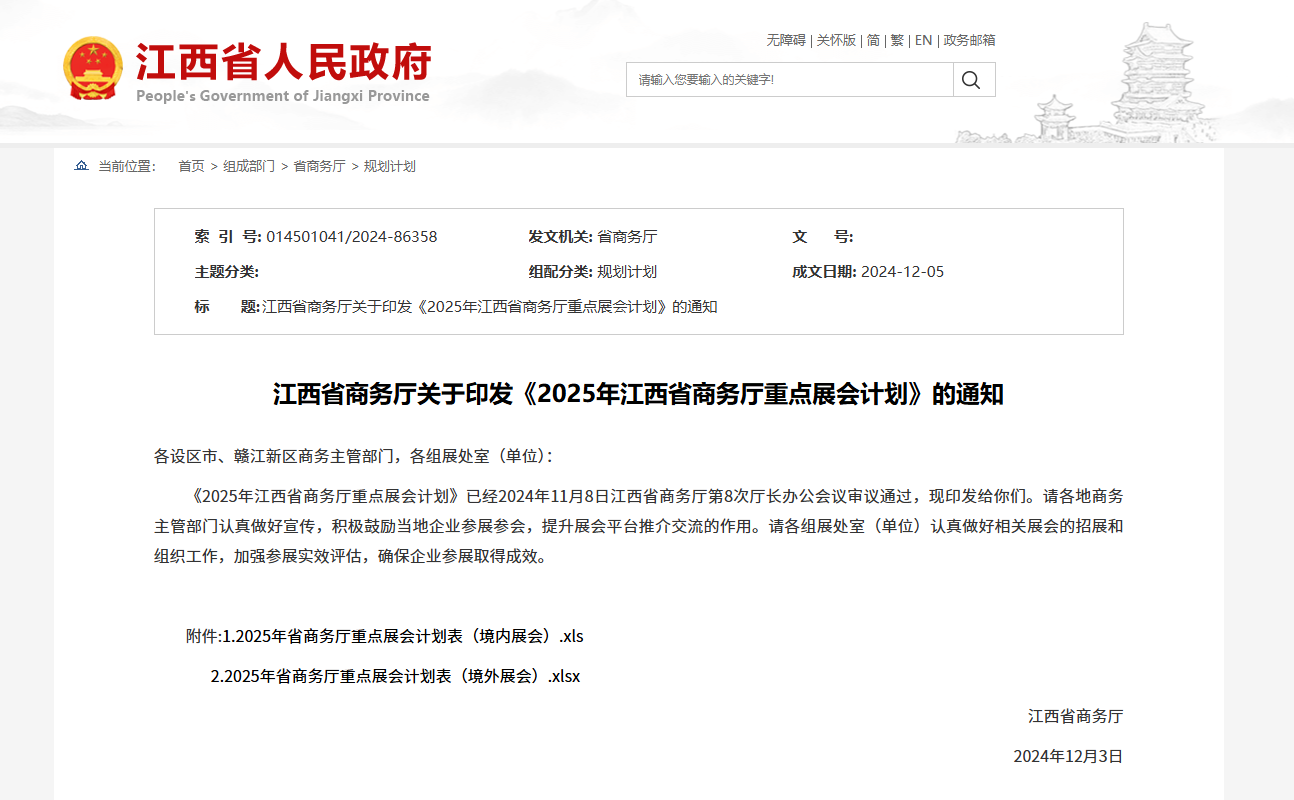Switch to 关怀版 care version

836,40
